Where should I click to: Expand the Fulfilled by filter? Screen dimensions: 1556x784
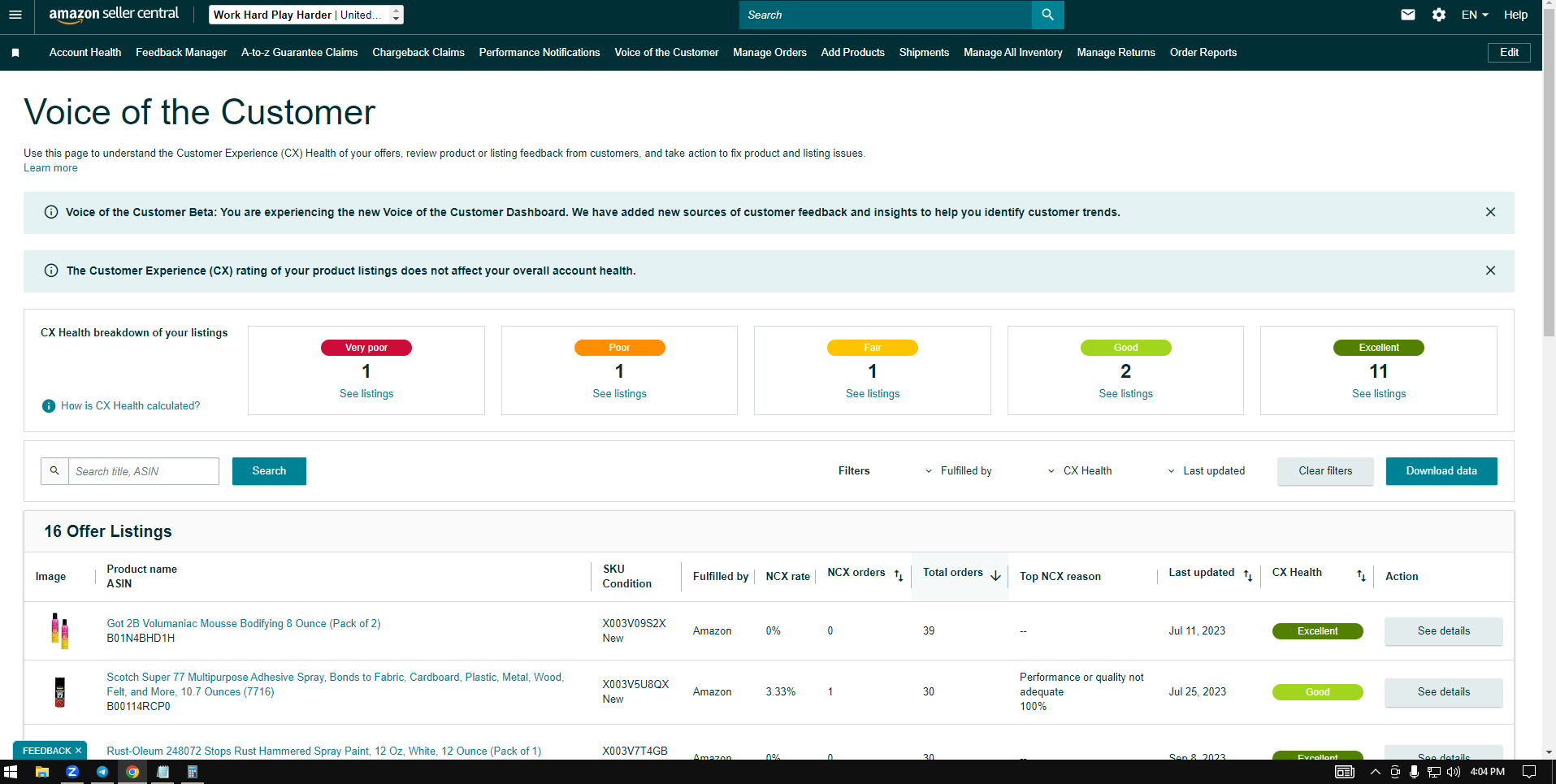[958, 471]
